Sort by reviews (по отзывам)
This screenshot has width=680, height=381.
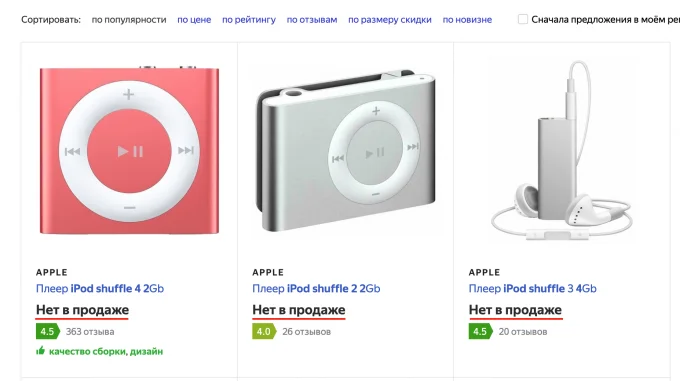tap(312, 20)
